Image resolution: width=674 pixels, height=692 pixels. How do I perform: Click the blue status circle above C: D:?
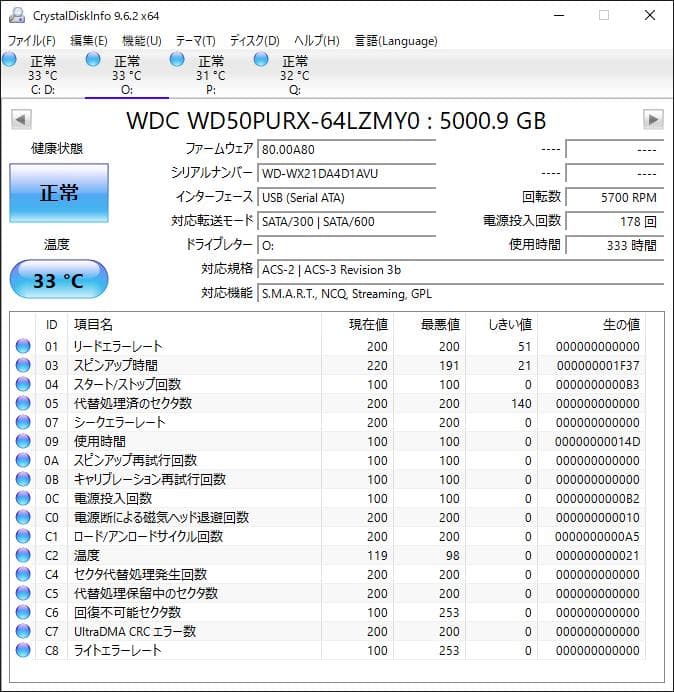click(9, 59)
